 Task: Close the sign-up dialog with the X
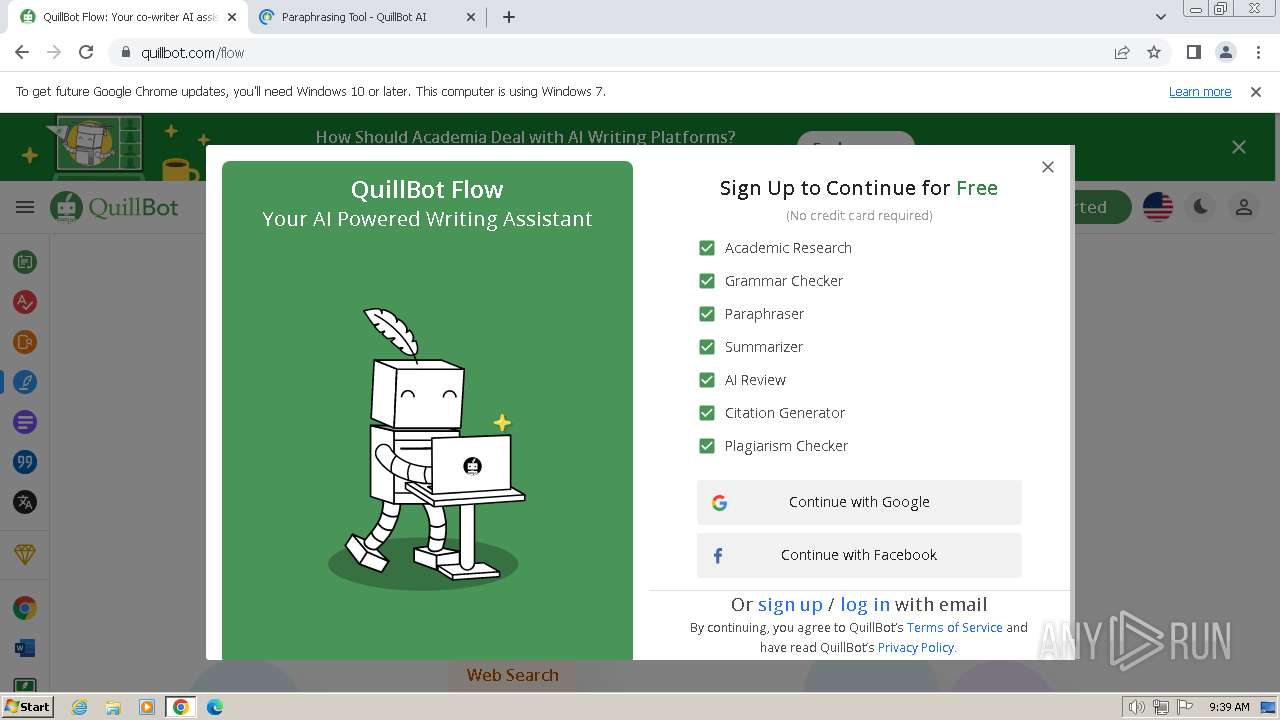pyautogui.click(x=1047, y=167)
